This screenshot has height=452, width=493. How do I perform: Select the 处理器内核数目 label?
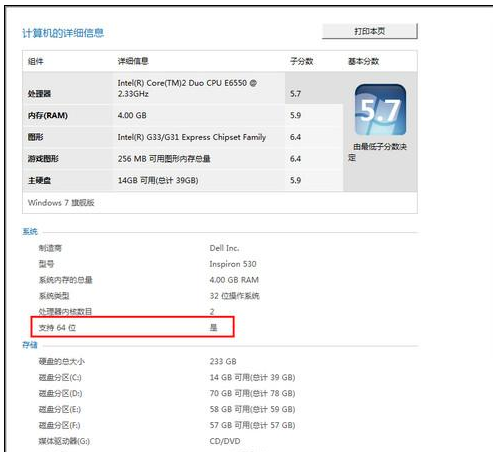pos(65,312)
